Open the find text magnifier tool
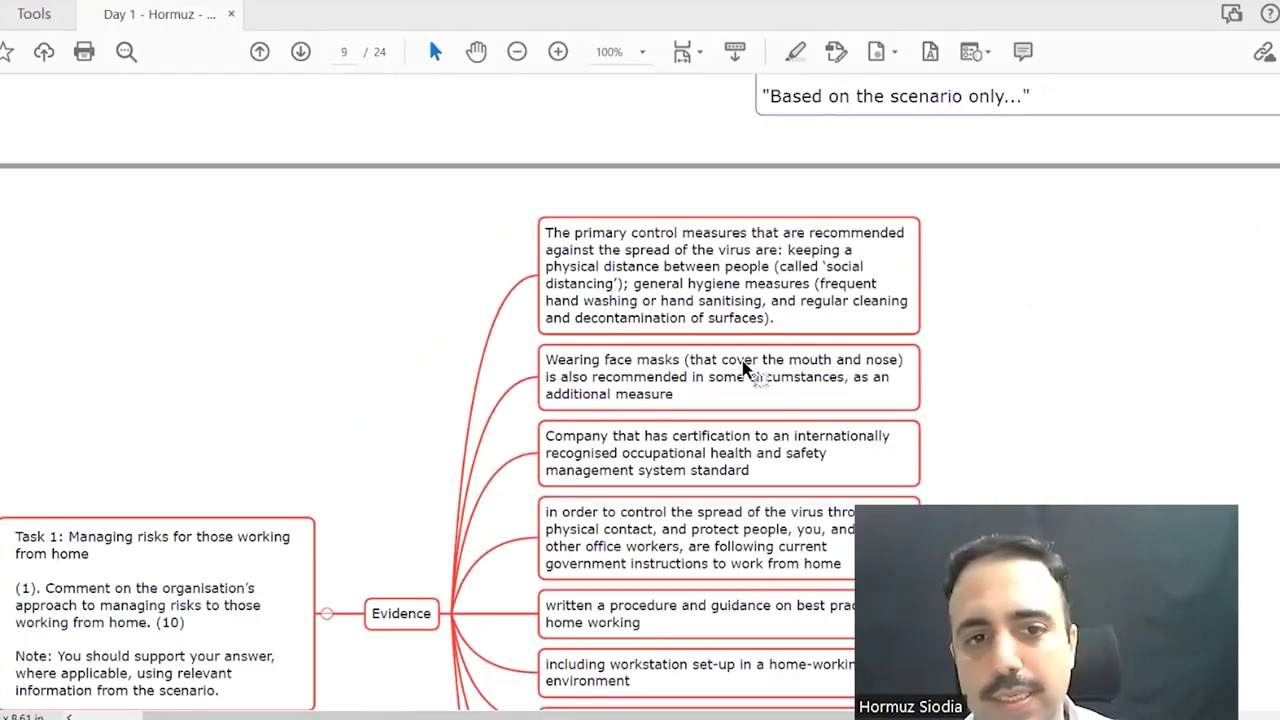This screenshot has width=1280, height=720. [126, 52]
